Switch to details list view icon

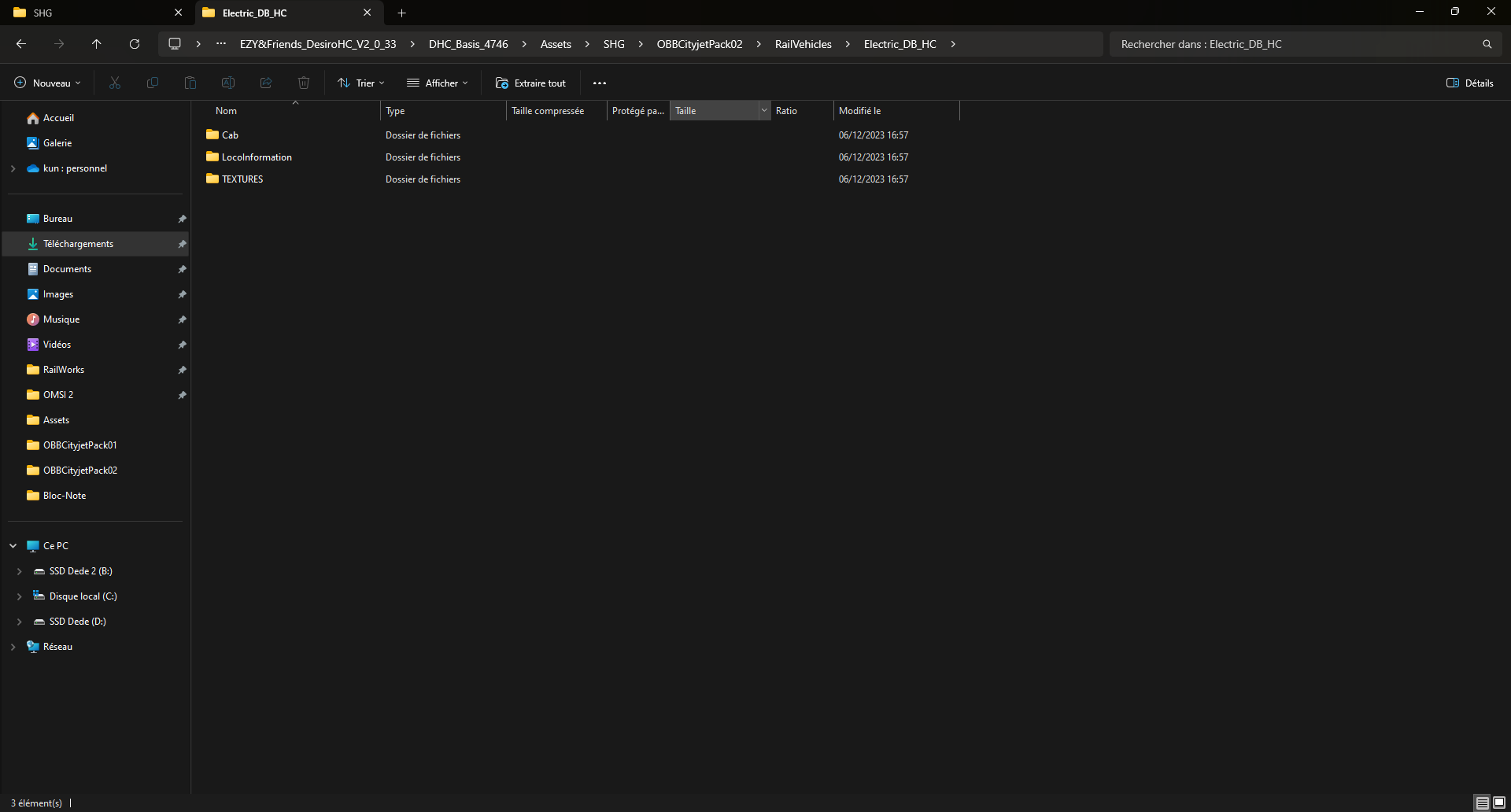click(x=1483, y=803)
